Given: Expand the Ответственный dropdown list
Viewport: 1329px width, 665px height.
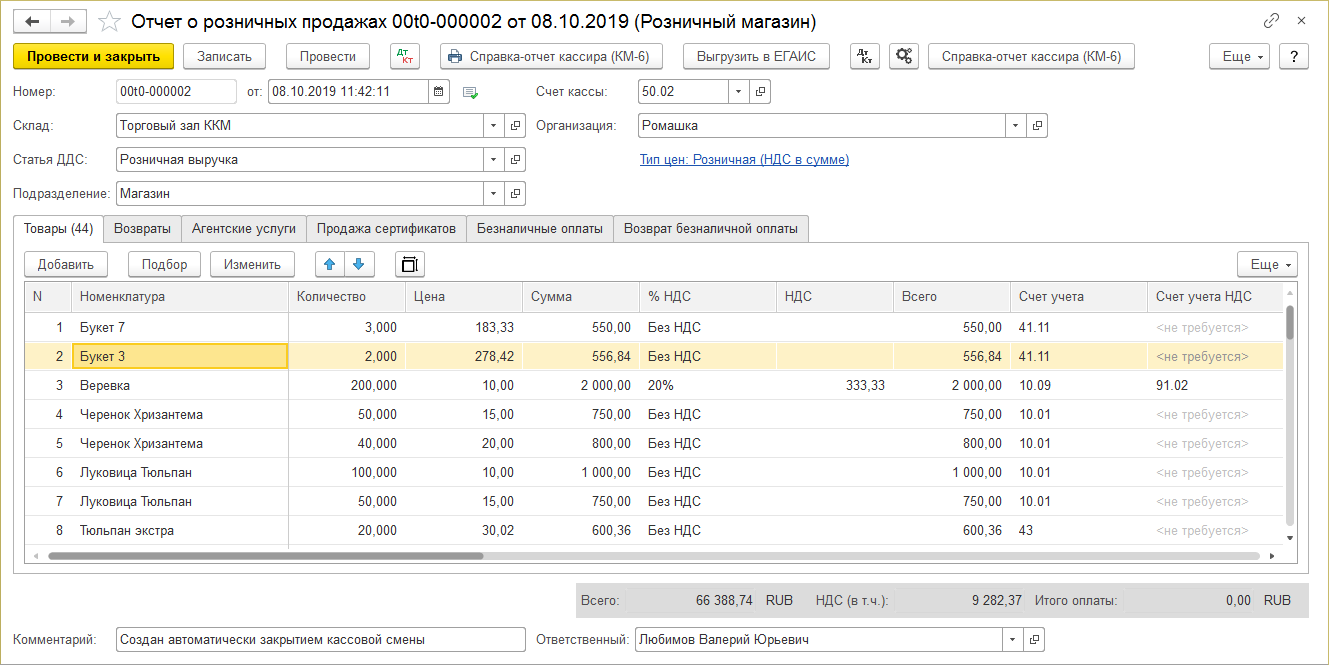Looking at the screenshot, I should [1014, 640].
